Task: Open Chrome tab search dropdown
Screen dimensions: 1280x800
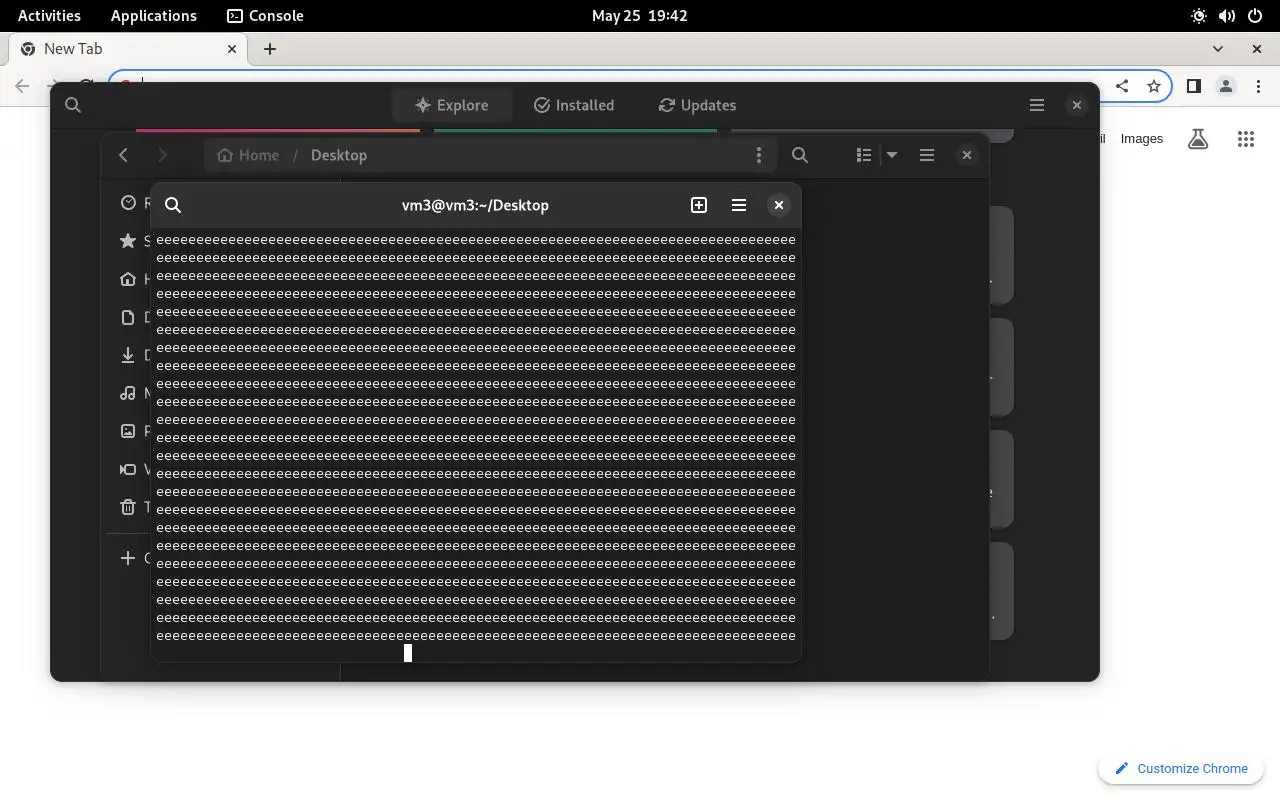Action: pos(1218,48)
